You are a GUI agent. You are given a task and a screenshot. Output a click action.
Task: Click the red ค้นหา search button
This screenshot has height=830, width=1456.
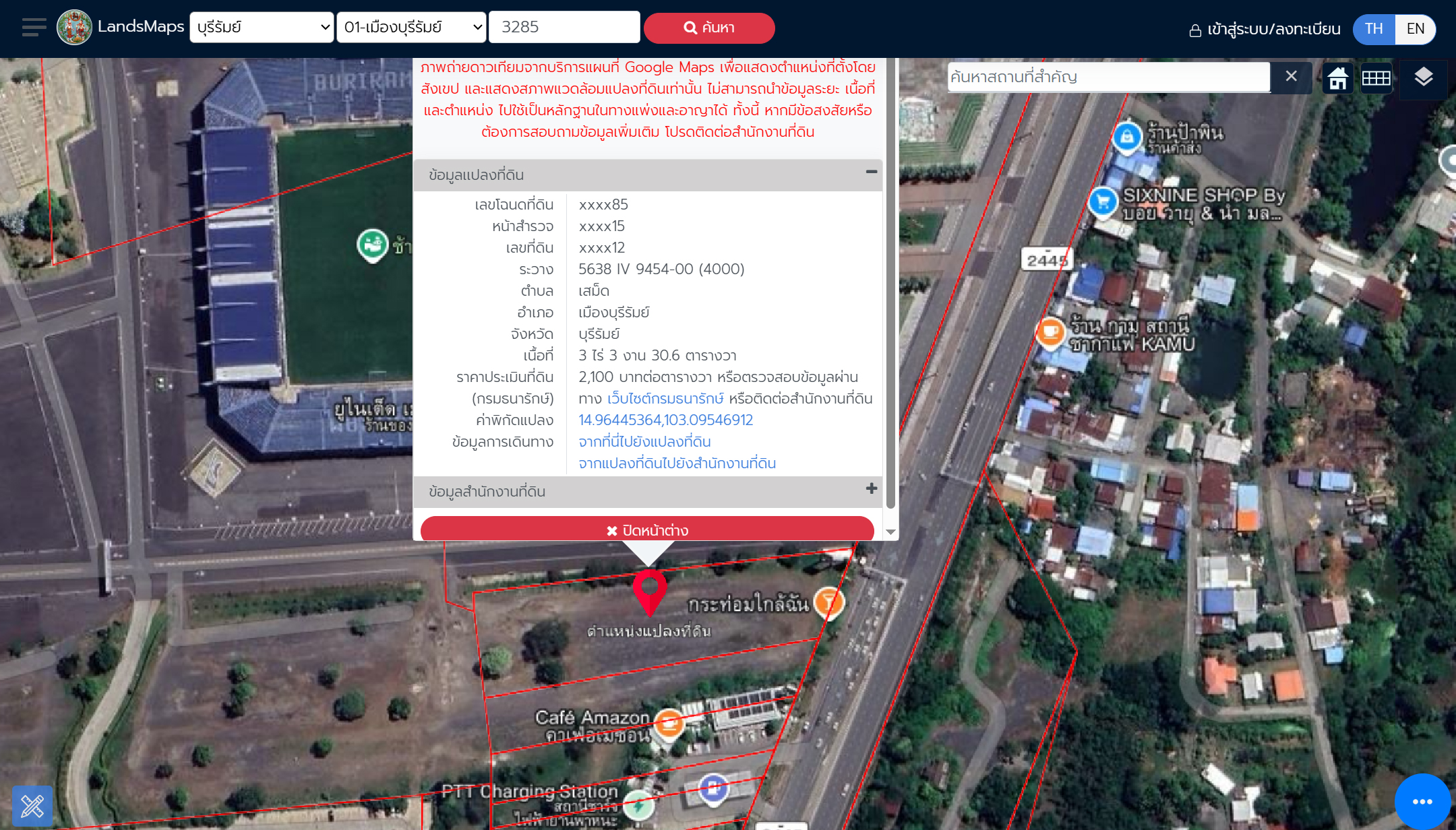point(708,28)
